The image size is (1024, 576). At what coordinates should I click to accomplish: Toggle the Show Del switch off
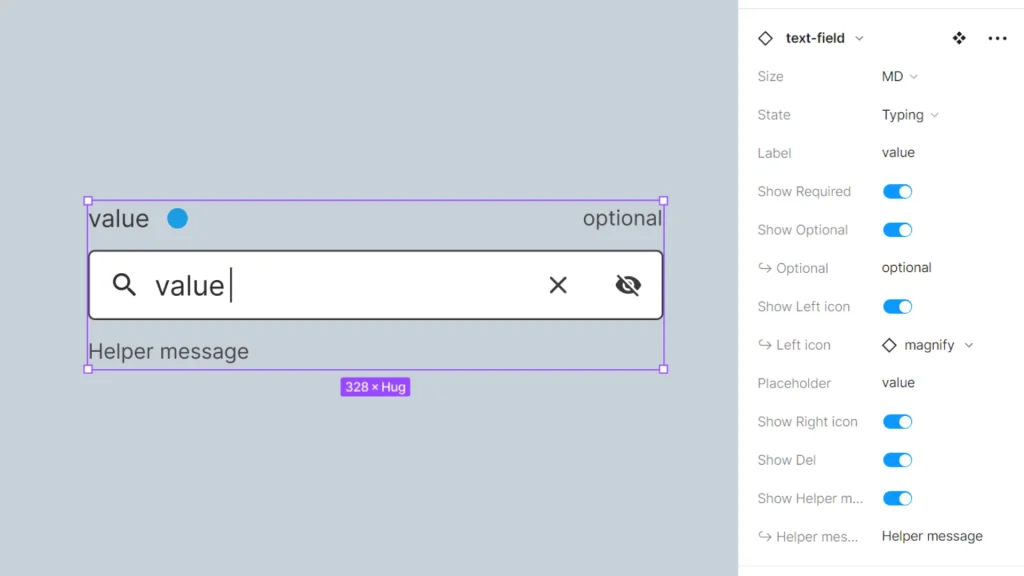click(897, 460)
